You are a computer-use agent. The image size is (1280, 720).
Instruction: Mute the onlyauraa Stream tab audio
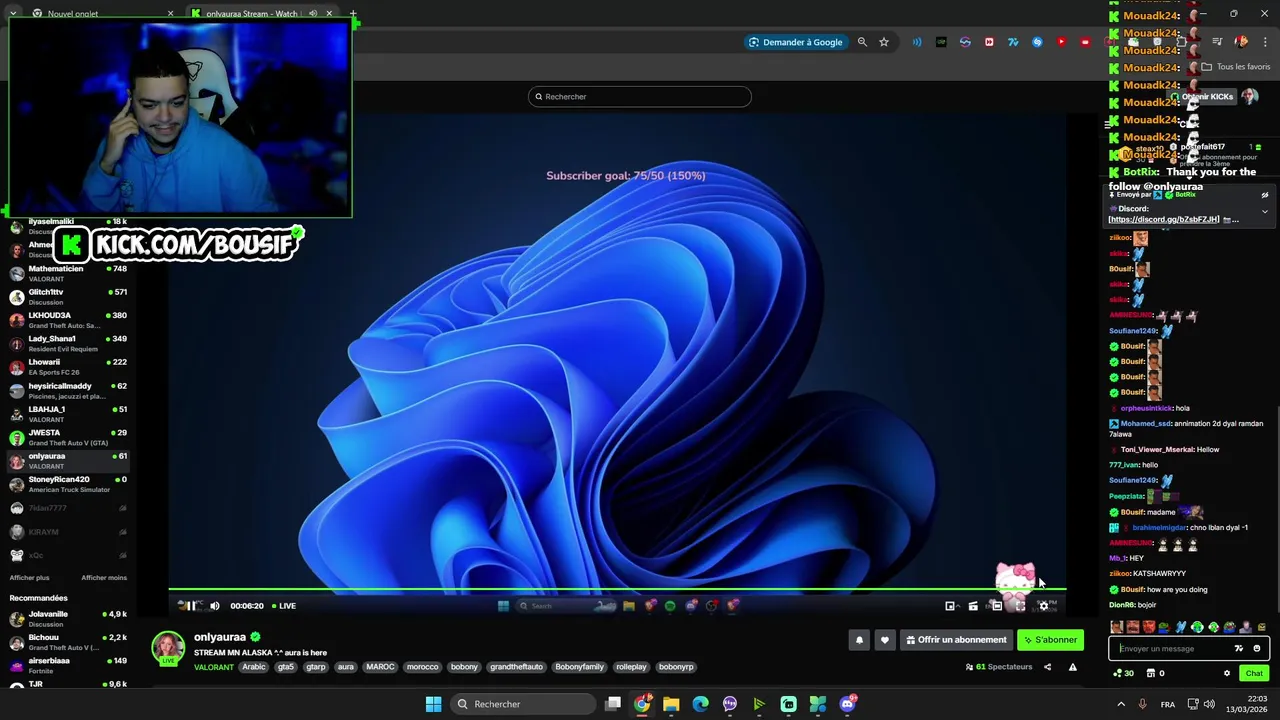pyautogui.click(x=313, y=14)
